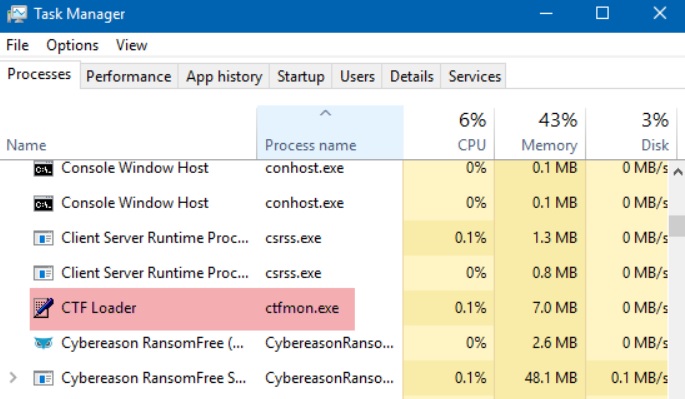Click the first Console Window Host icon
The width and height of the screenshot is (685, 399).
(43, 169)
